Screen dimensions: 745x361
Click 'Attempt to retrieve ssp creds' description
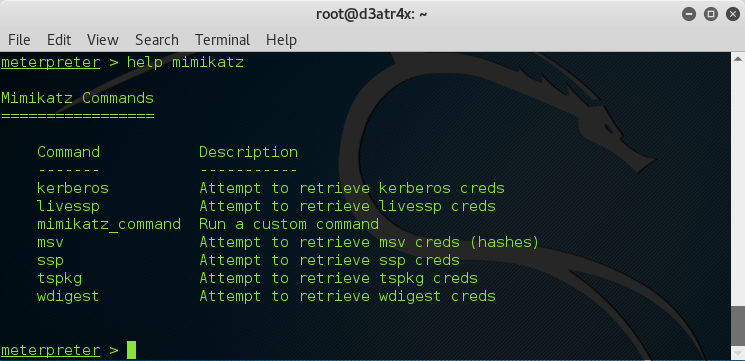click(329, 260)
